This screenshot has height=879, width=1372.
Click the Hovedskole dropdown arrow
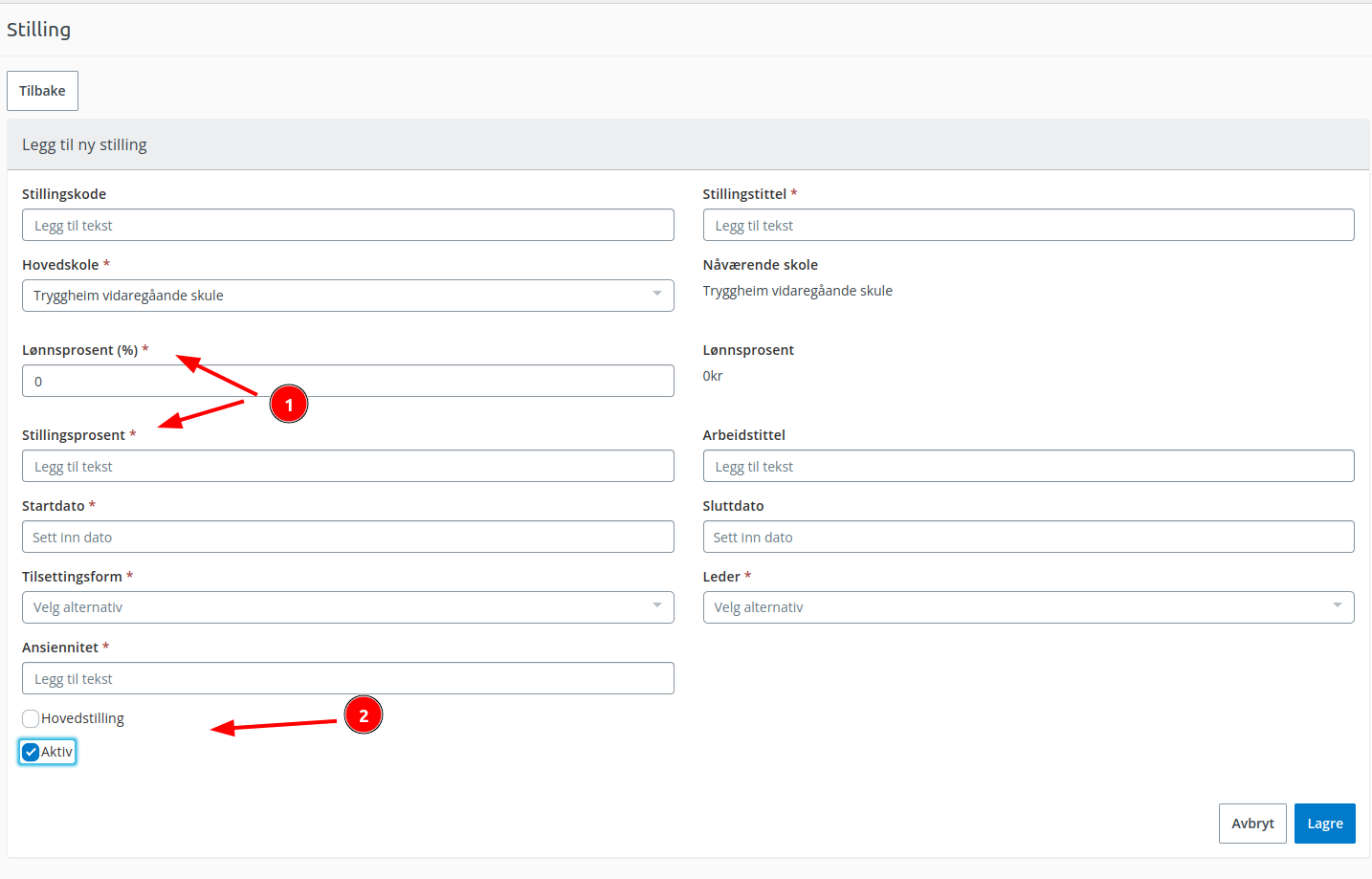(657, 294)
